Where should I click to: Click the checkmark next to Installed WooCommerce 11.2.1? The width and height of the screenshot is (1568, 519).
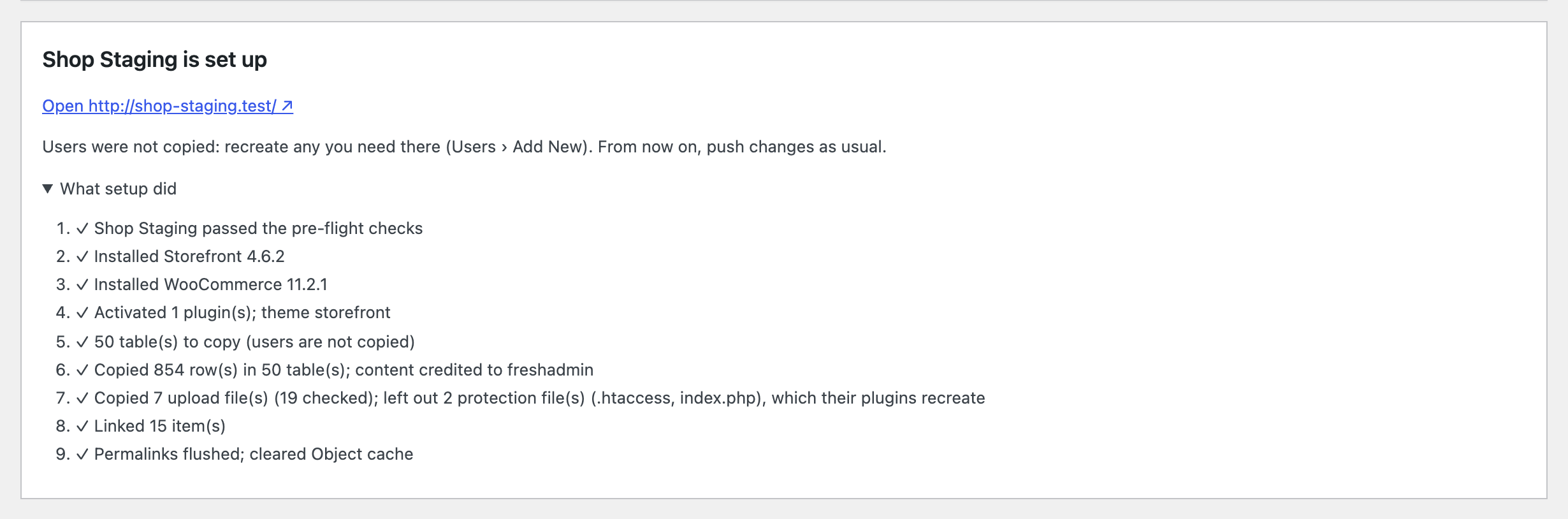(82, 285)
